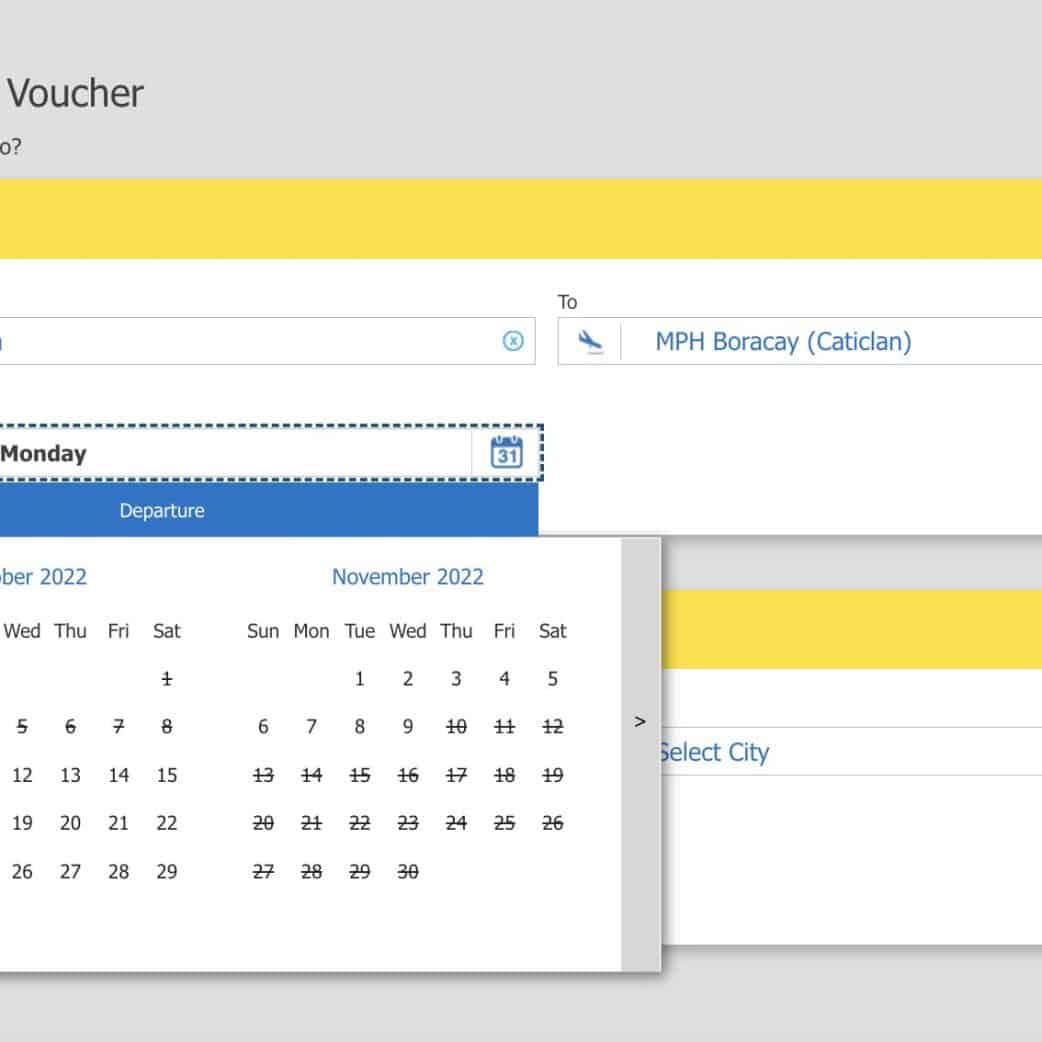Go to next month using arrow
The height and width of the screenshot is (1042, 1042).
(x=640, y=721)
